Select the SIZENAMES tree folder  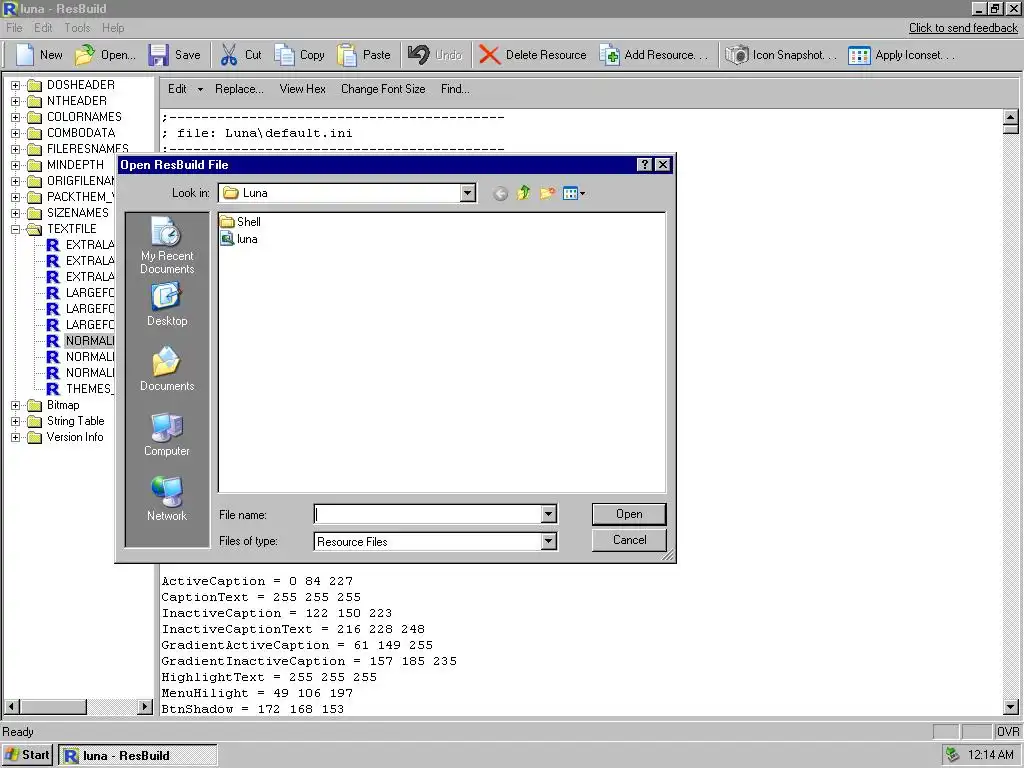[78, 213]
